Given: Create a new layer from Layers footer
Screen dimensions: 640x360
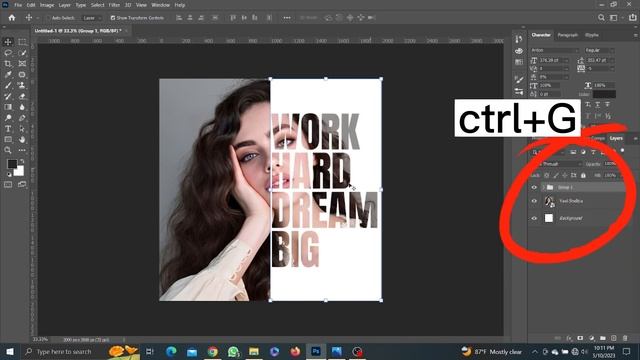Looking at the screenshot, I should click(613, 338).
